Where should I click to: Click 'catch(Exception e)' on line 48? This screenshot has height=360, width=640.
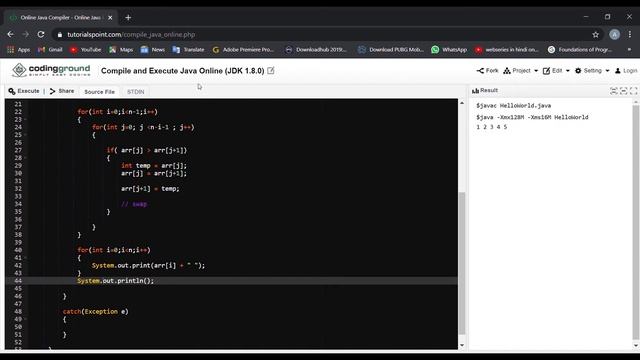(96, 311)
